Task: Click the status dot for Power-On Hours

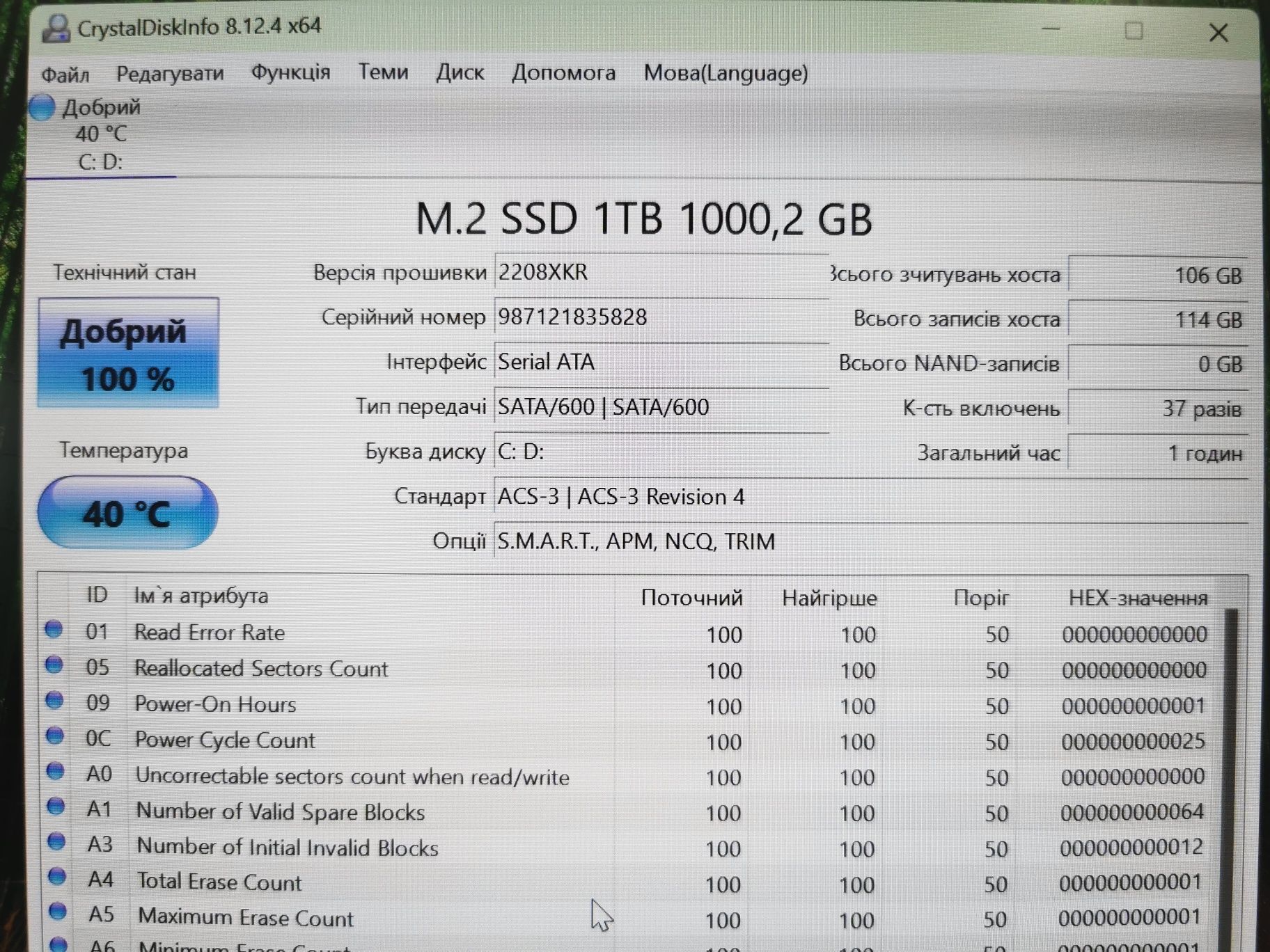Action: pos(54,700)
